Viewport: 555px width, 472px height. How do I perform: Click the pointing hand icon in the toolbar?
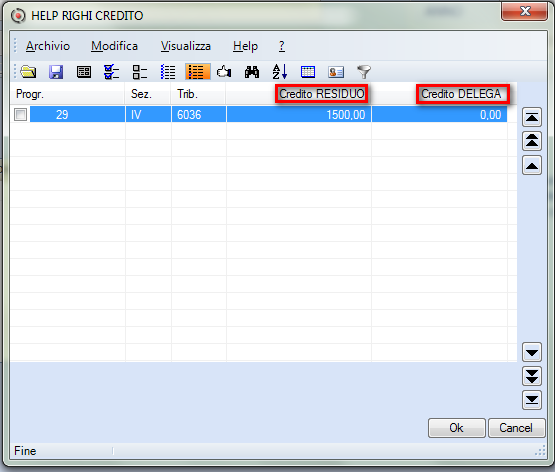tap(224, 72)
